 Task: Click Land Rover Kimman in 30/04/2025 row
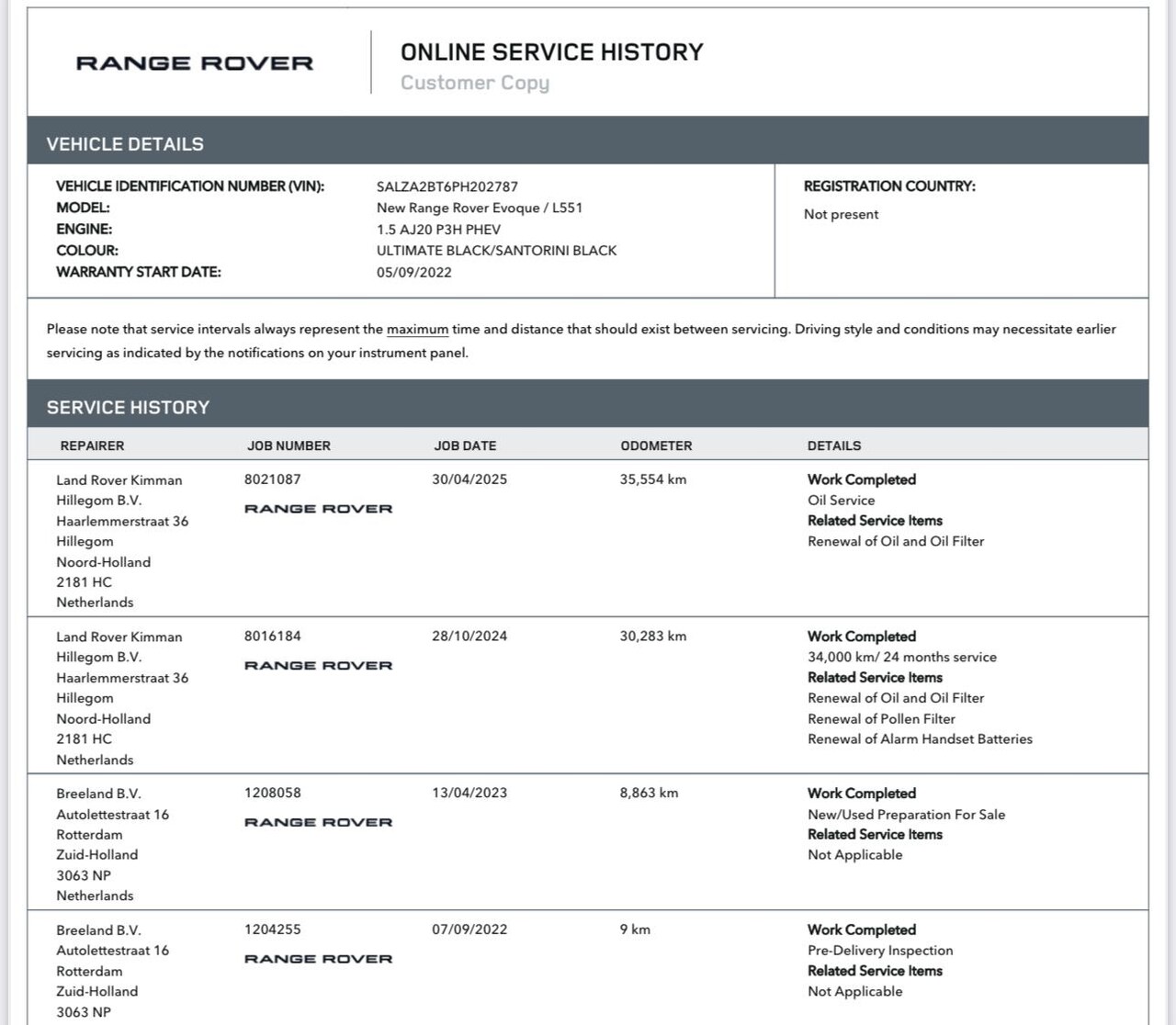119,480
